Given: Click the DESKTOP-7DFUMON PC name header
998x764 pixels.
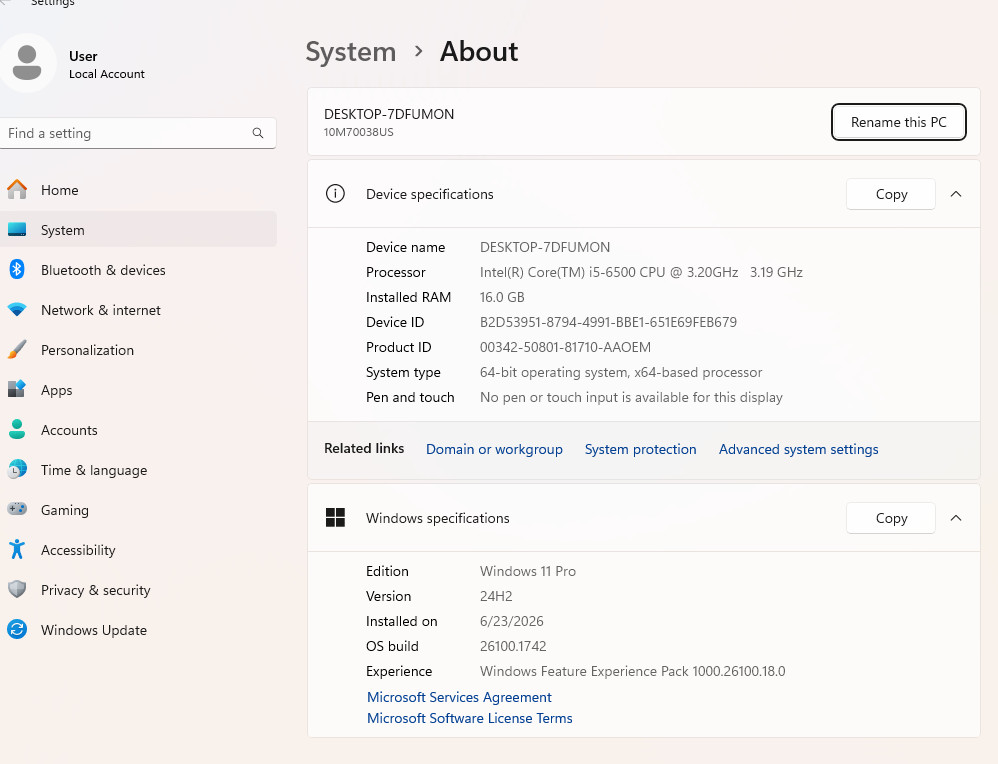Looking at the screenshot, I should pyautogui.click(x=389, y=115).
